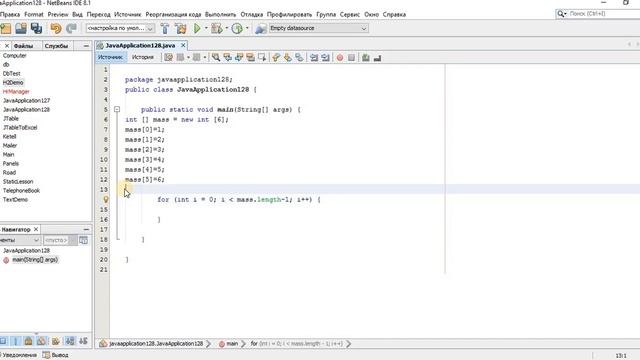Screen dimensions: 640x360
Task: Click the datasource icon beside Empty datasource
Action: [x=260, y=29]
